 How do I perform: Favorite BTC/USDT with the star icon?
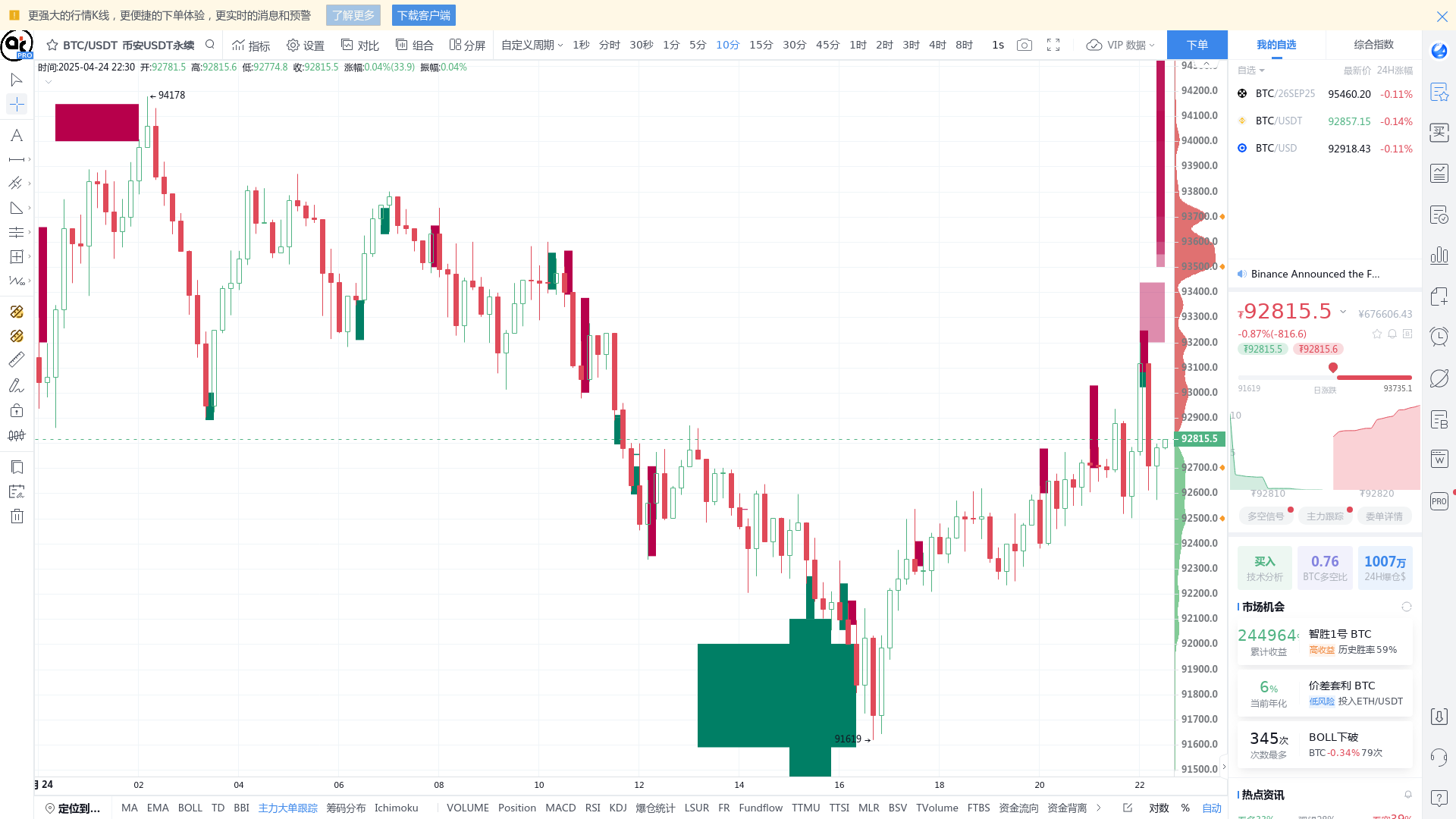coord(52,45)
